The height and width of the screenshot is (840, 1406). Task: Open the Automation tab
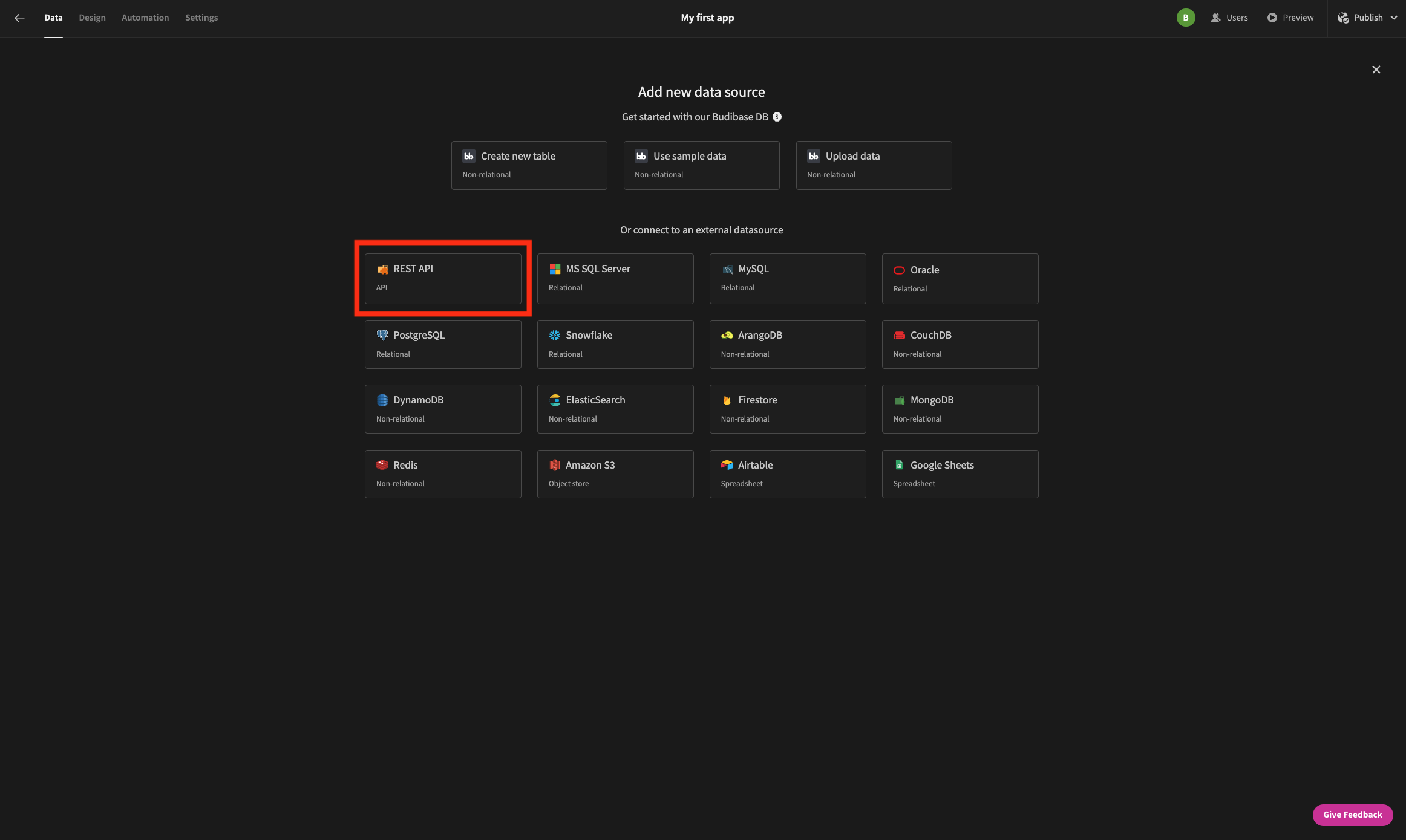point(145,18)
